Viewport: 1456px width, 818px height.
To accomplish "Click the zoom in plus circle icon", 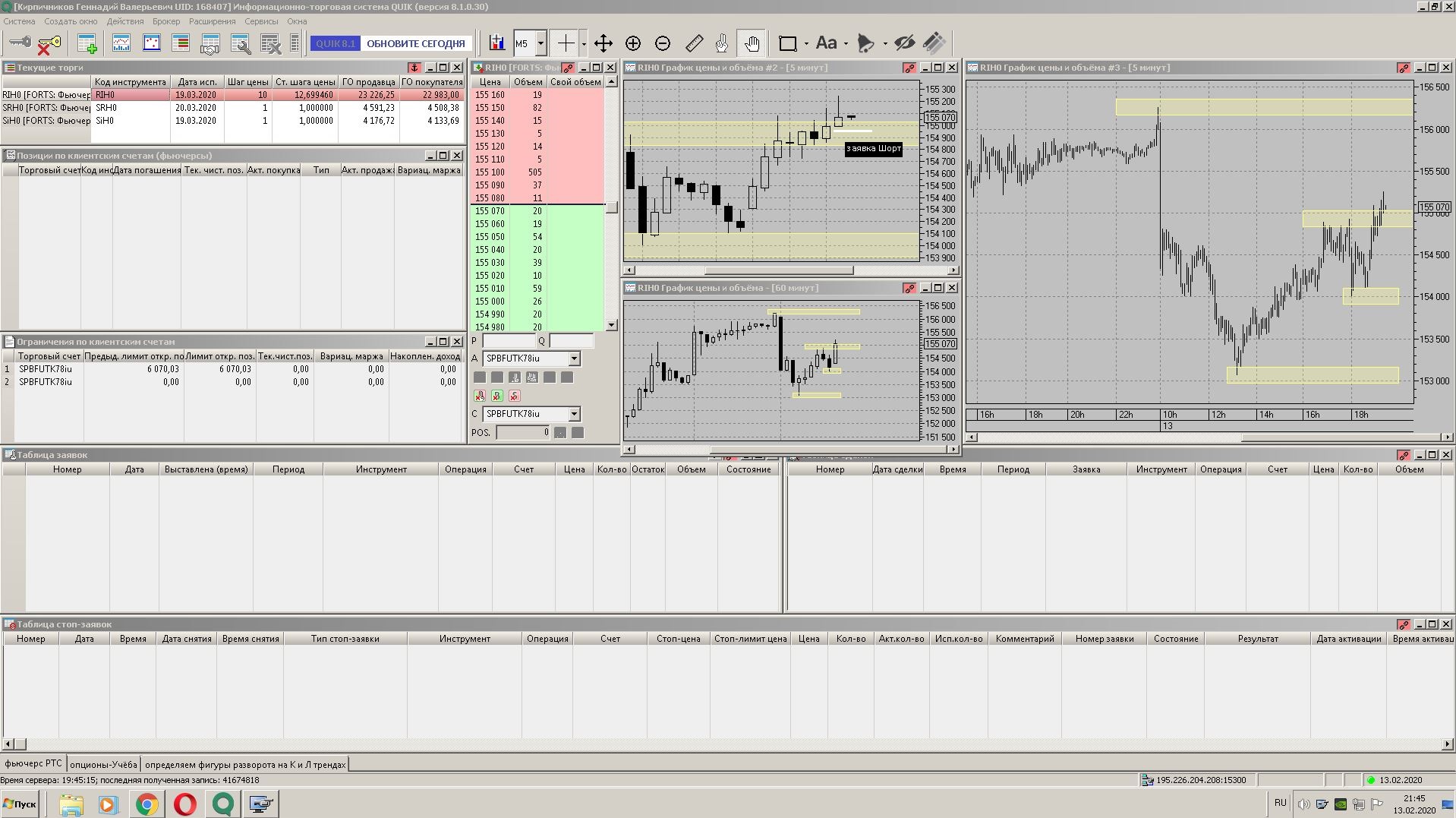I will tap(633, 43).
